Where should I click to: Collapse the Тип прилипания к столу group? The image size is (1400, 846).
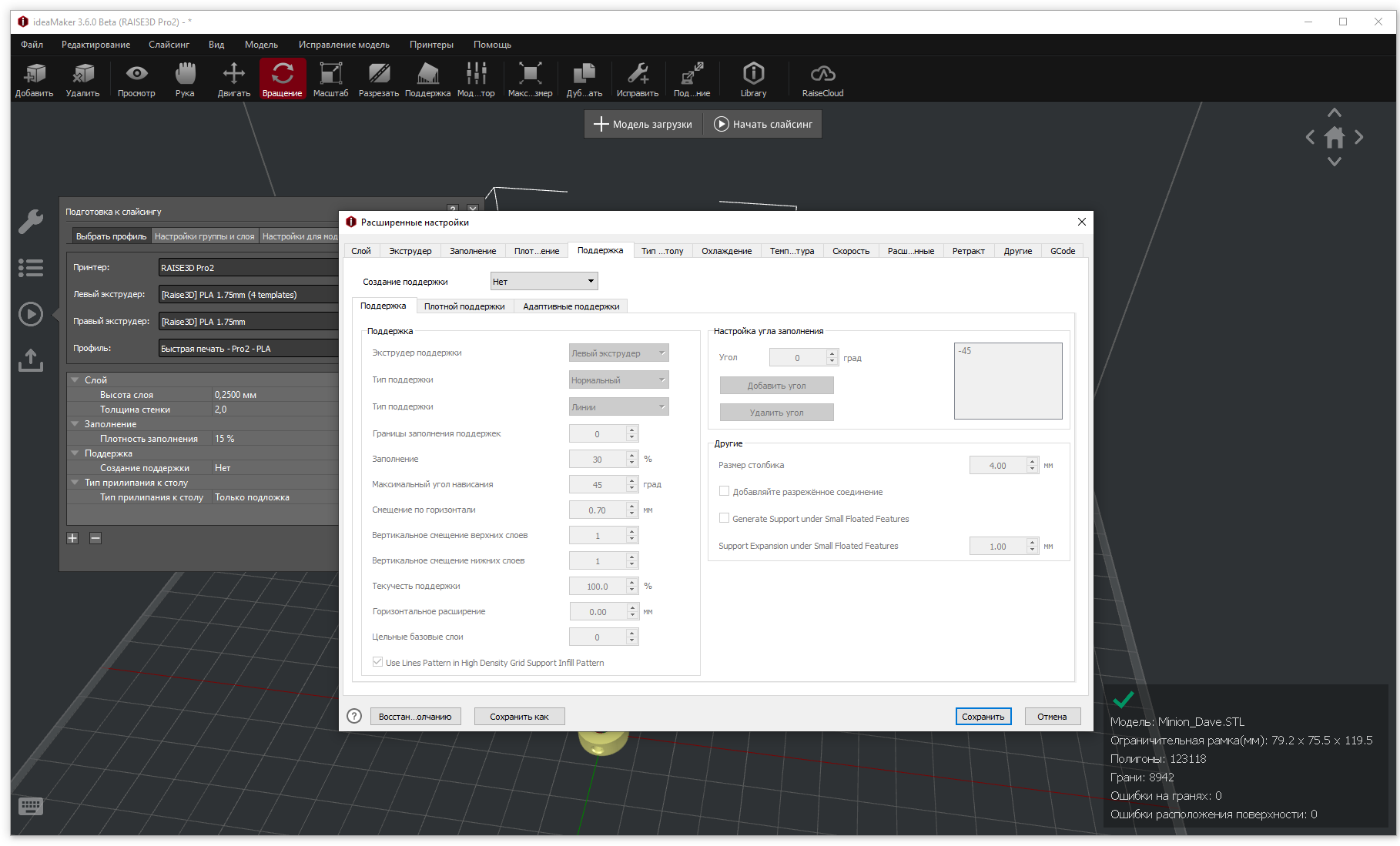75,482
